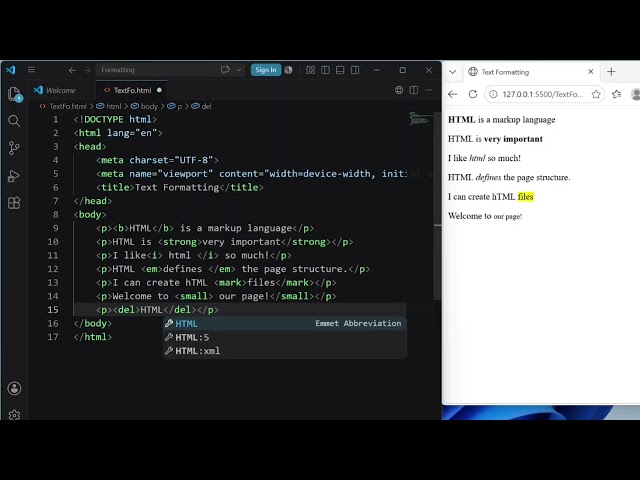Click the chat icon in the command bar
The height and width of the screenshot is (480, 640).
point(225,70)
